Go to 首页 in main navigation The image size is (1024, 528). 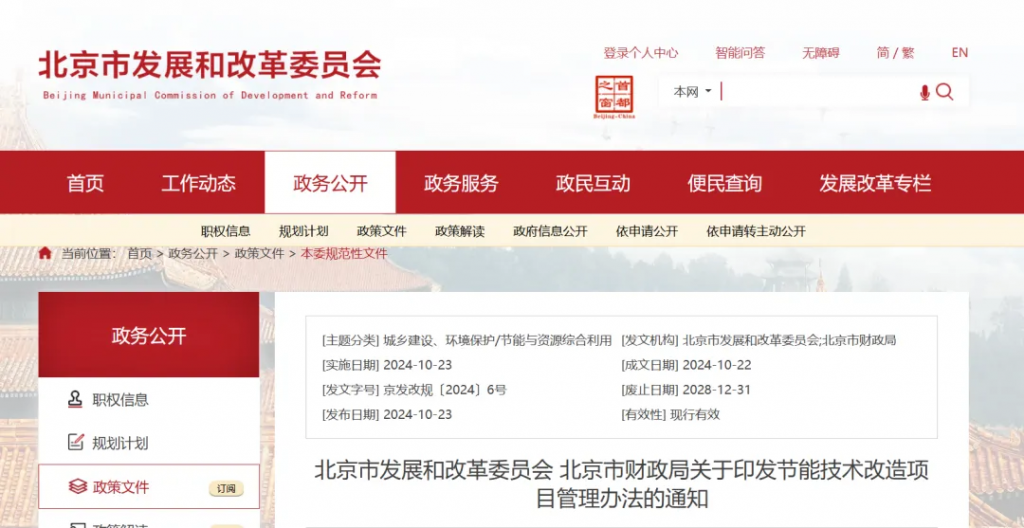pyautogui.click(x=85, y=184)
